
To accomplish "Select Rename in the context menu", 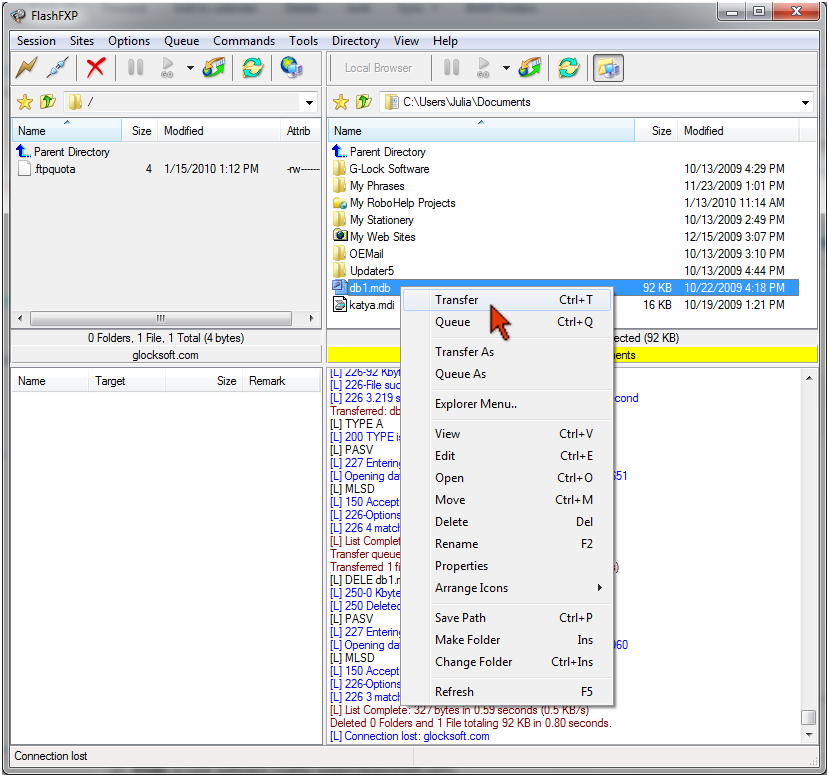I will tap(456, 544).
